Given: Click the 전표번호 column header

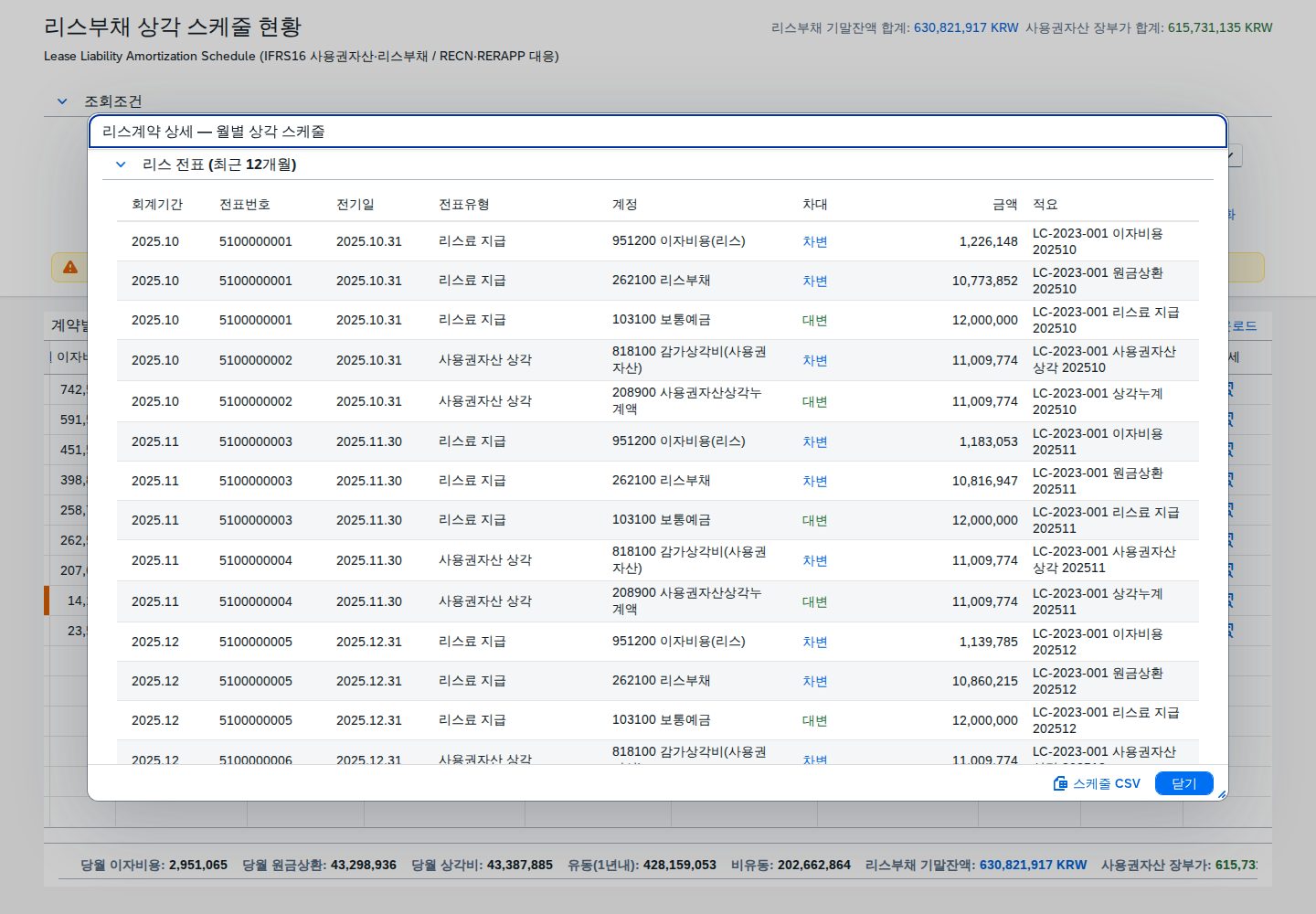Looking at the screenshot, I should 245,205.
